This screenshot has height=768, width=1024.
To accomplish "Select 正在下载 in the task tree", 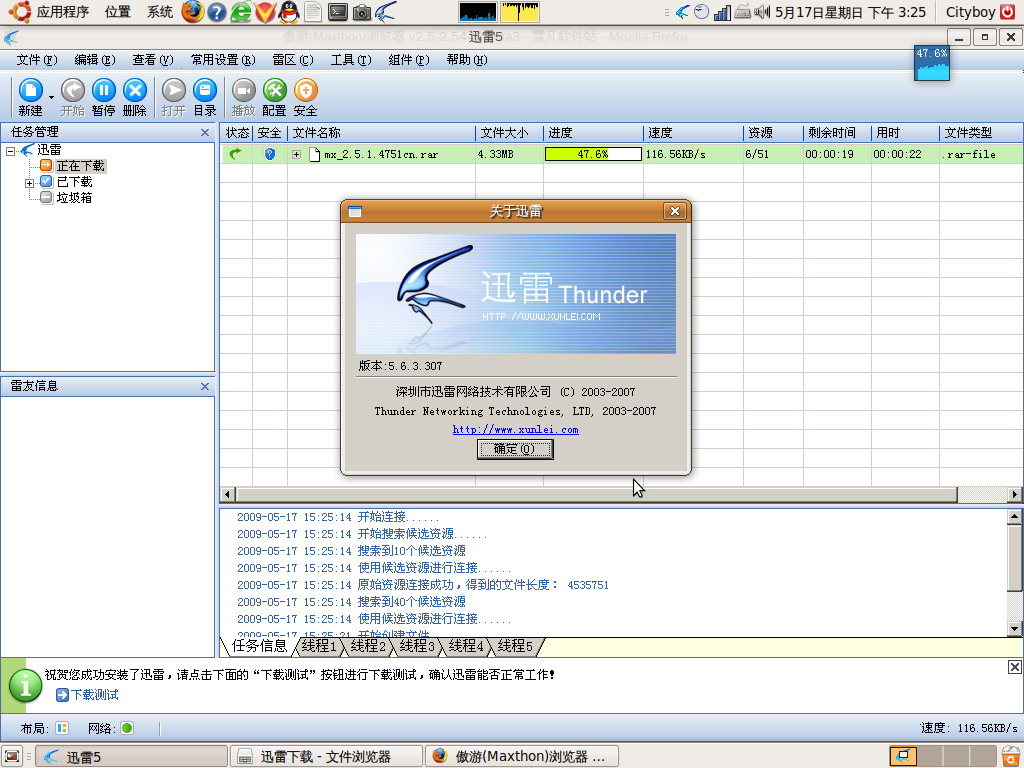I will [x=80, y=166].
